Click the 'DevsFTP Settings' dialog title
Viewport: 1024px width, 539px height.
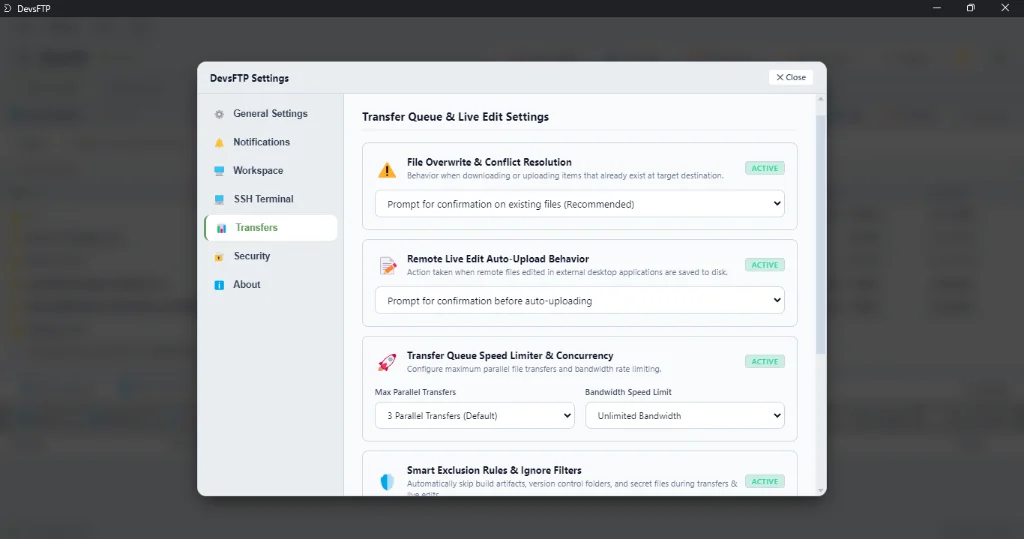(x=249, y=78)
